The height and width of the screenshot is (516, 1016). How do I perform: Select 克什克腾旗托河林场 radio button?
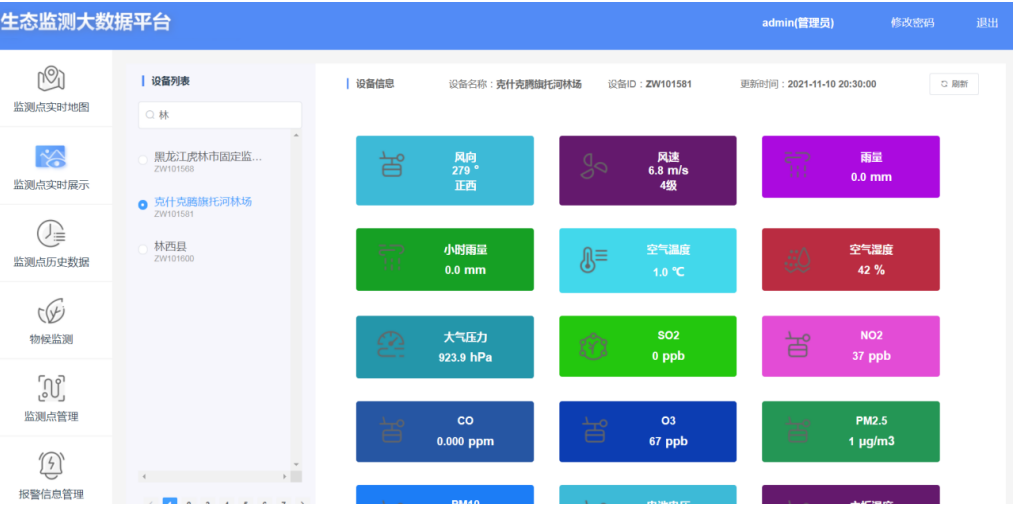(143, 205)
